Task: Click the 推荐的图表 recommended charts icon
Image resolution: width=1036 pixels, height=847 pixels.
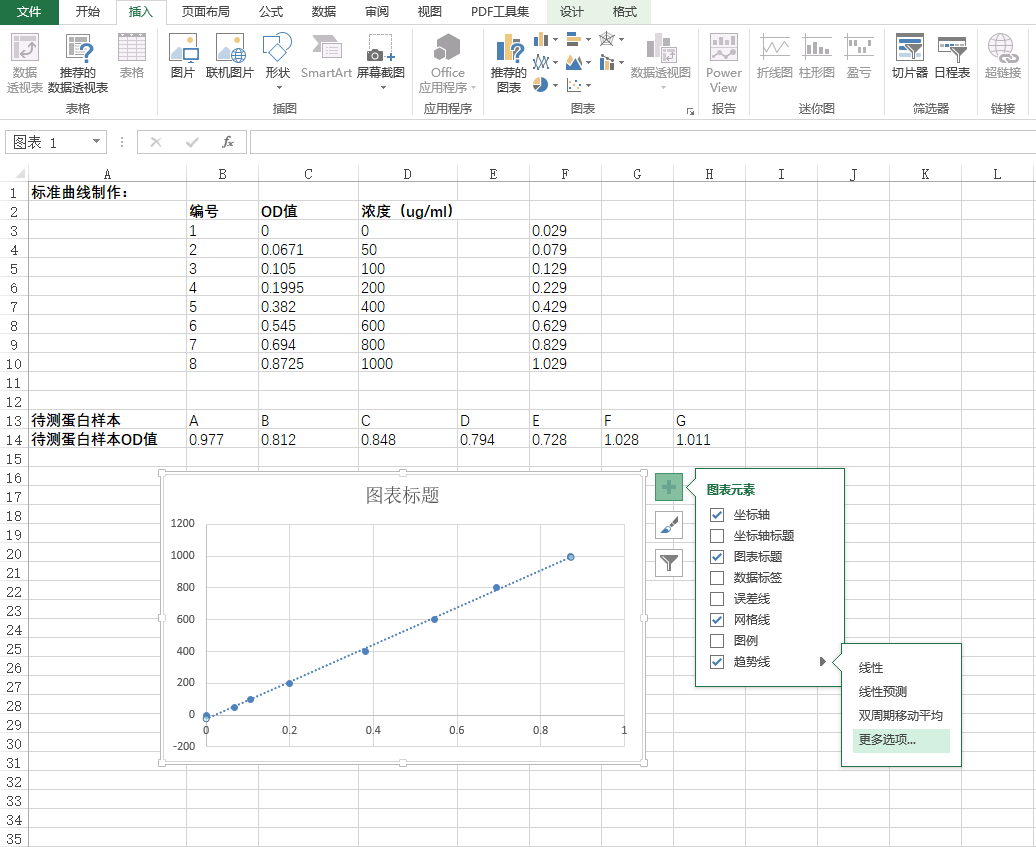Action: [509, 63]
